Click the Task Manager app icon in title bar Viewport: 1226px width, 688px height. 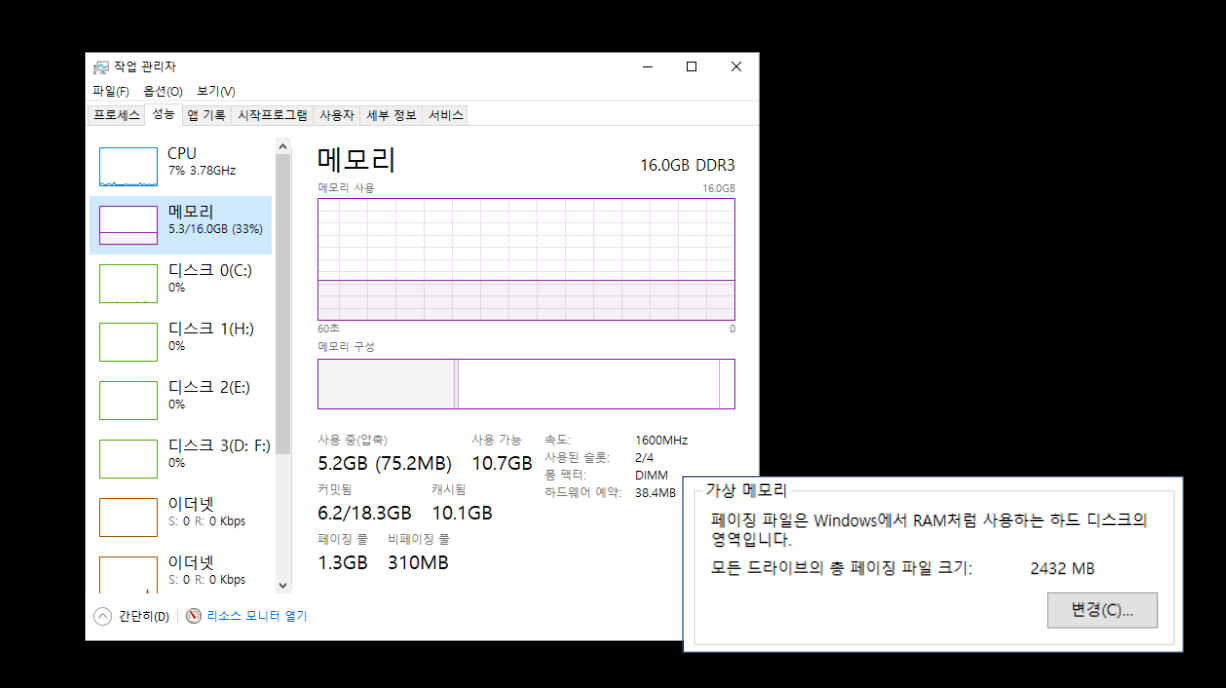click(x=101, y=67)
